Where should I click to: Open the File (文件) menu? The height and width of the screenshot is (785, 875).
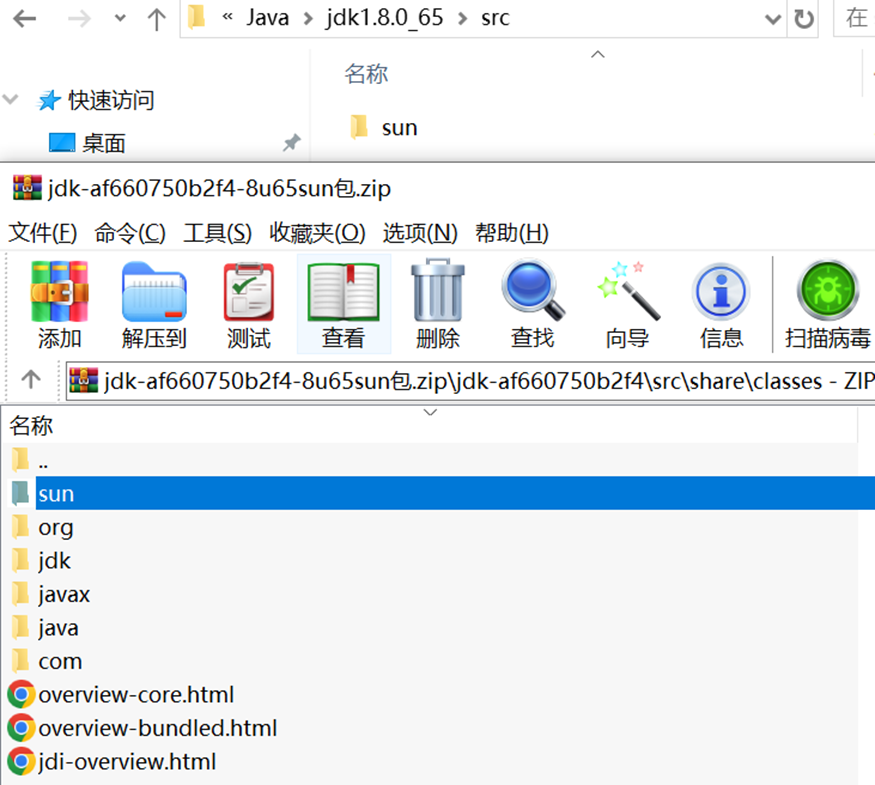click(43, 233)
